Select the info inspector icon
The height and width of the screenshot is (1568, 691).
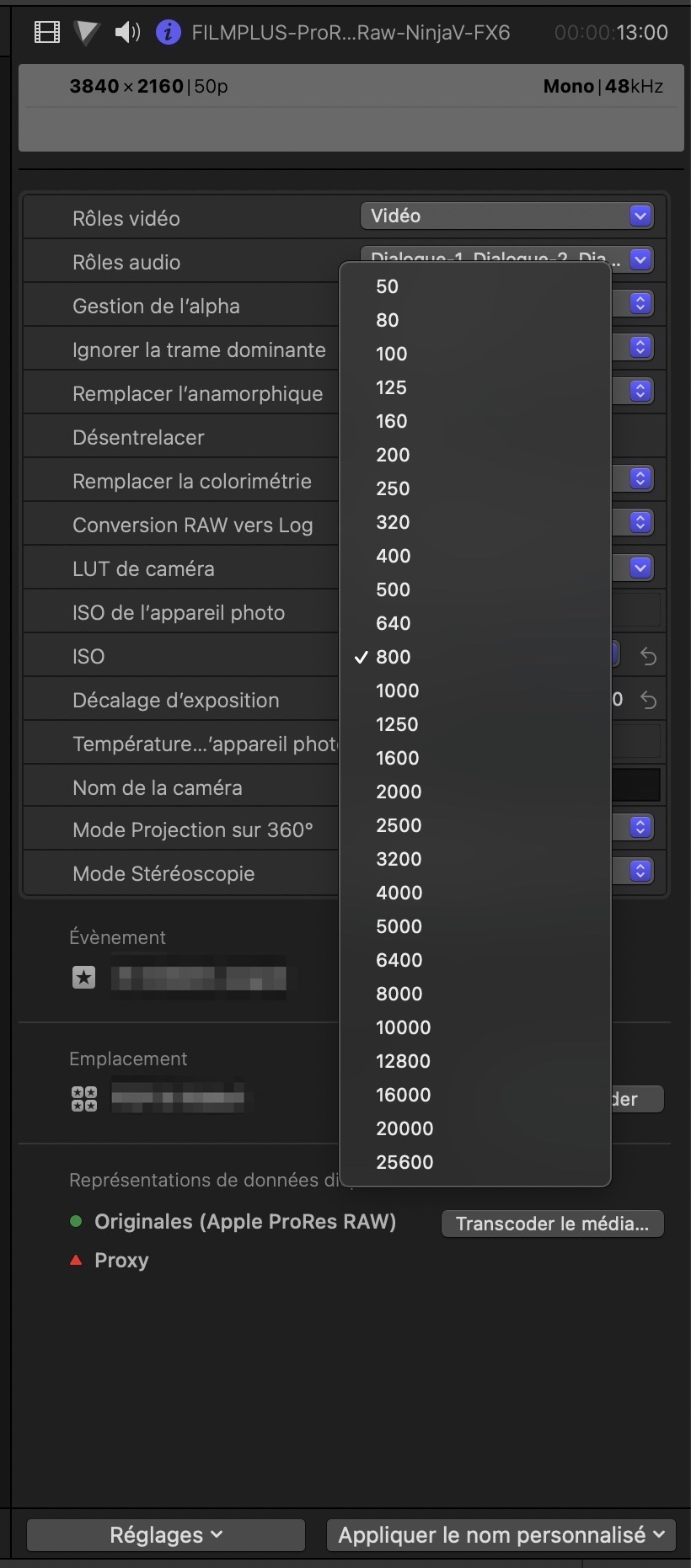tap(169, 33)
